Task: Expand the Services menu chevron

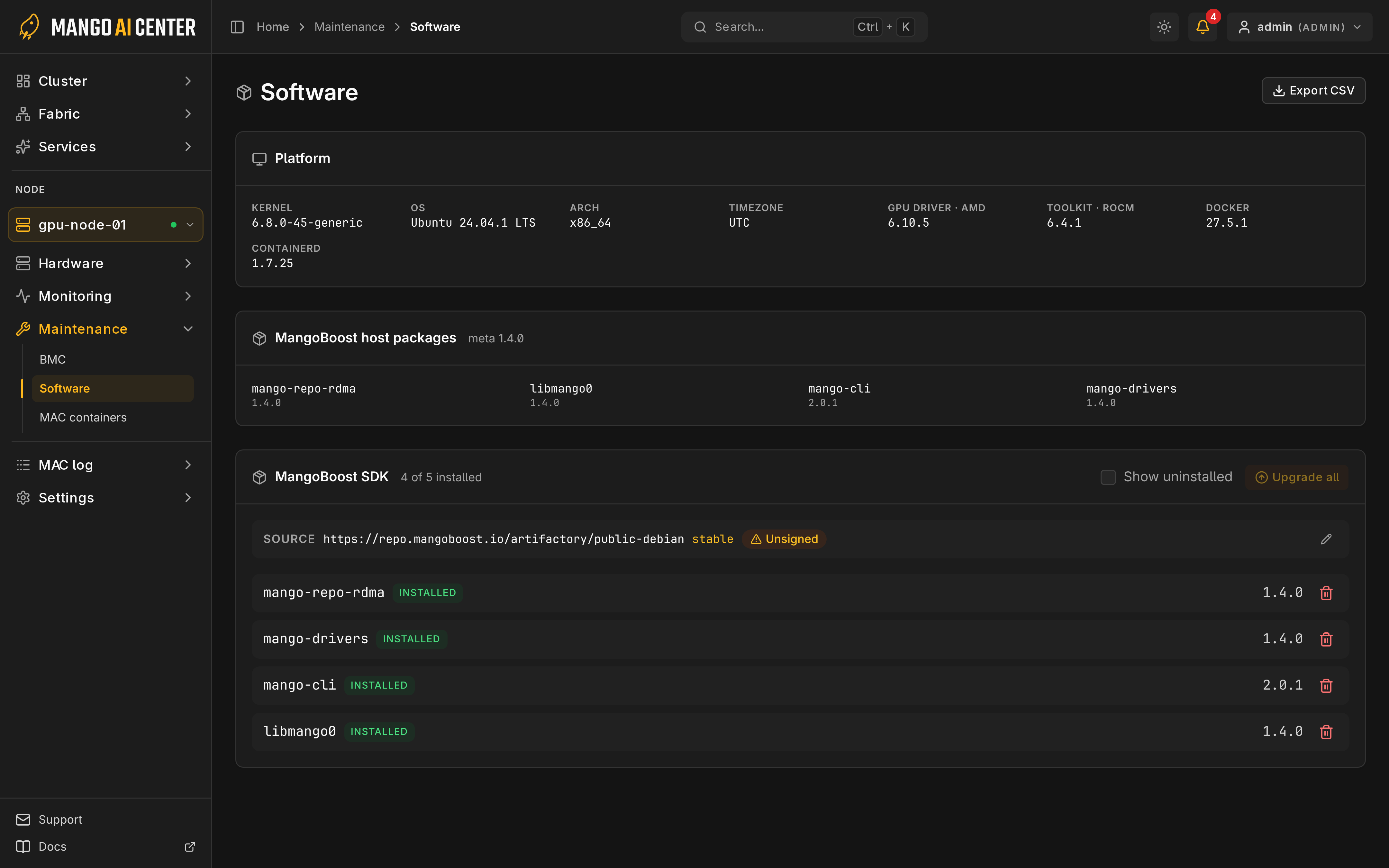Action: pyautogui.click(x=188, y=146)
